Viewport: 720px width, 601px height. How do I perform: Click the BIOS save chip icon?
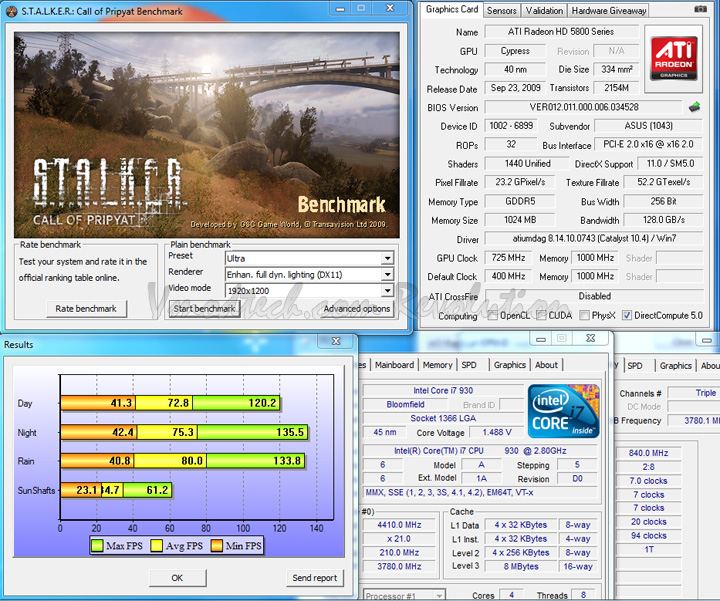pos(694,107)
